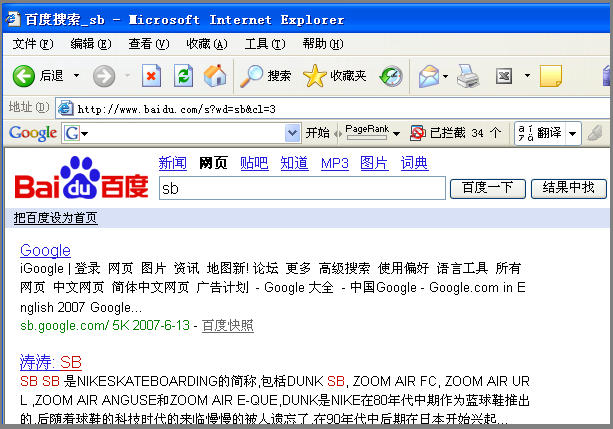
Task: Toggle the popup blocker (已拦截 34 个)
Action: click(x=455, y=133)
